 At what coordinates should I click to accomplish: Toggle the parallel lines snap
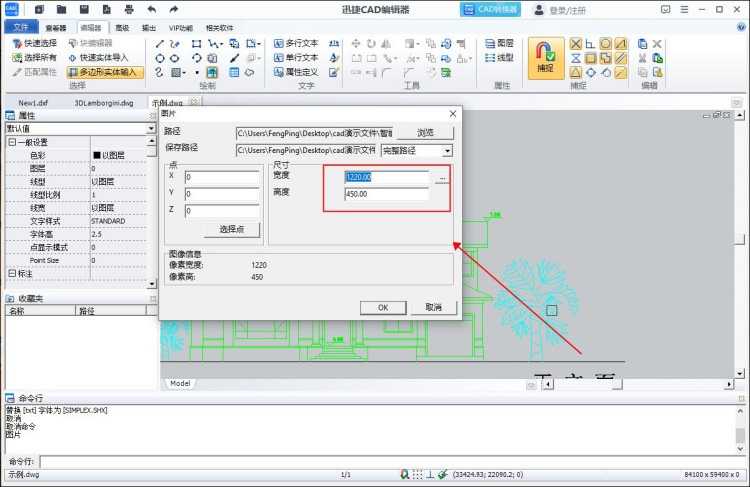[x=620, y=58]
